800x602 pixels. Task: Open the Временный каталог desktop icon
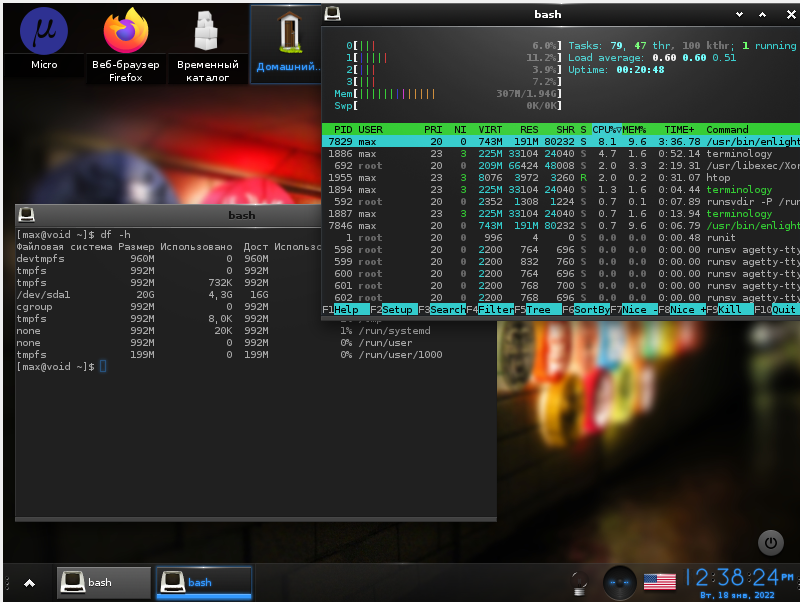[x=207, y=43]
